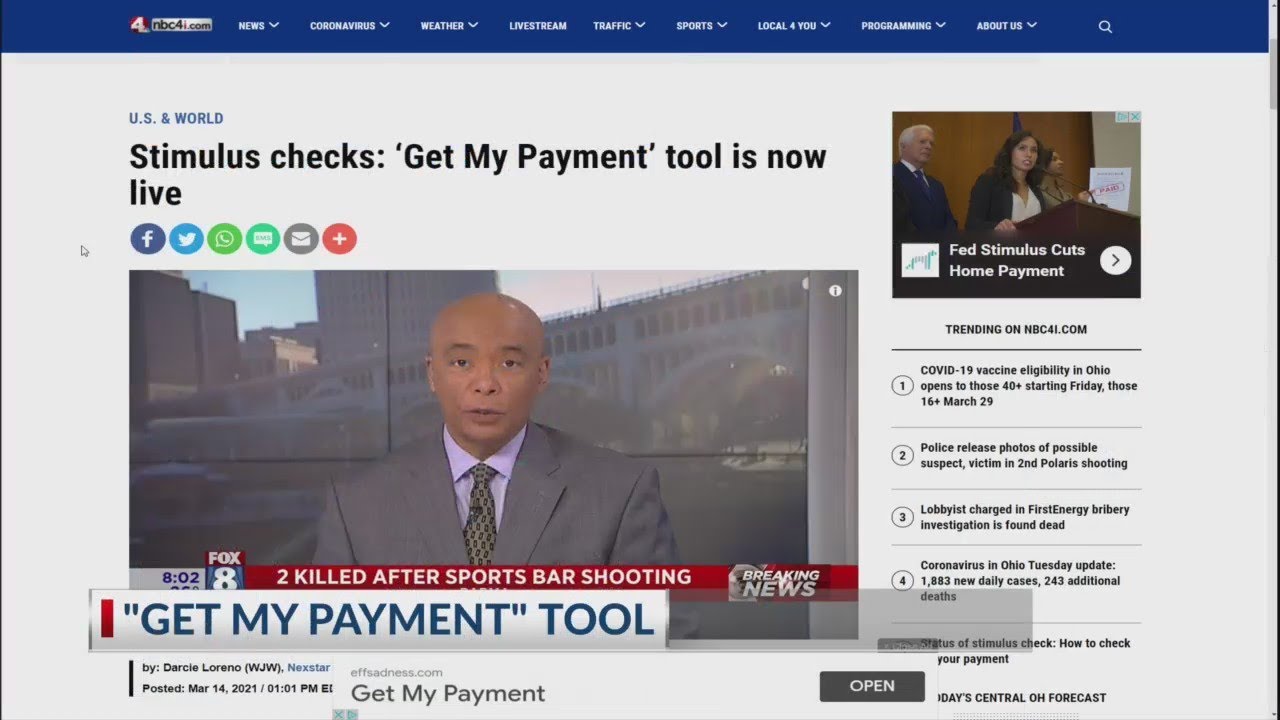
Task: Click the Fed Stimulus Cuts Home Payment ad
Action: (x=1016, y=204)
